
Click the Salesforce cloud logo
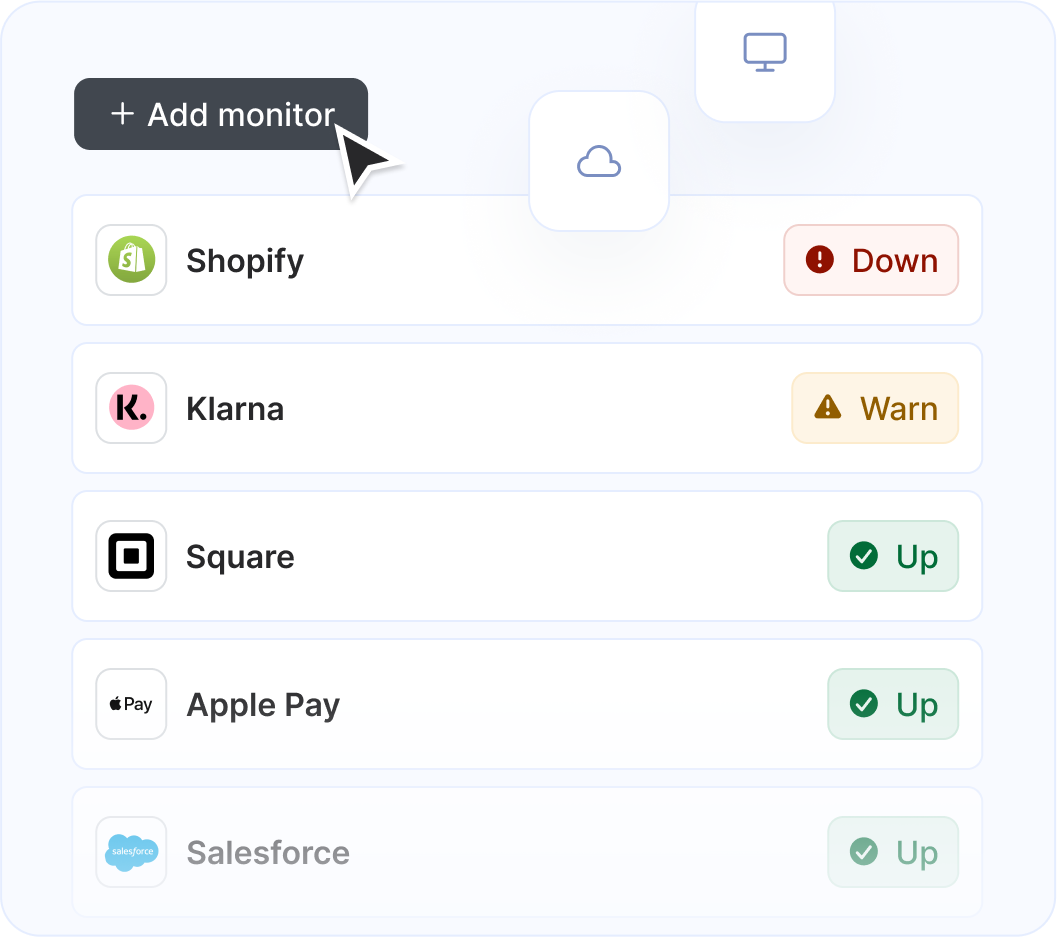point(131,852)
